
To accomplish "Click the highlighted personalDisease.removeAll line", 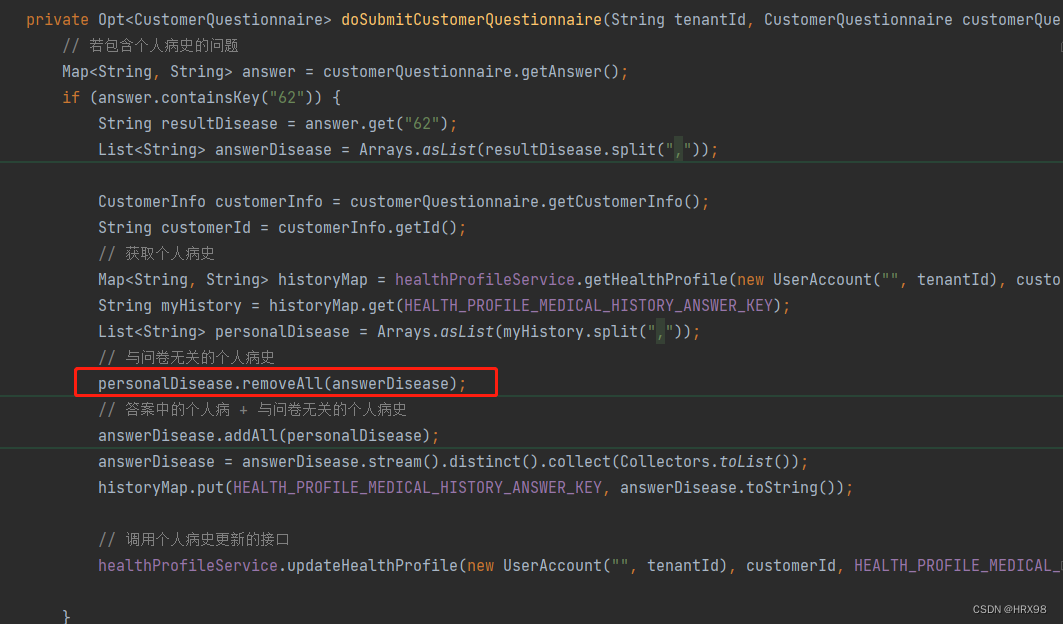I will (285, 382).
